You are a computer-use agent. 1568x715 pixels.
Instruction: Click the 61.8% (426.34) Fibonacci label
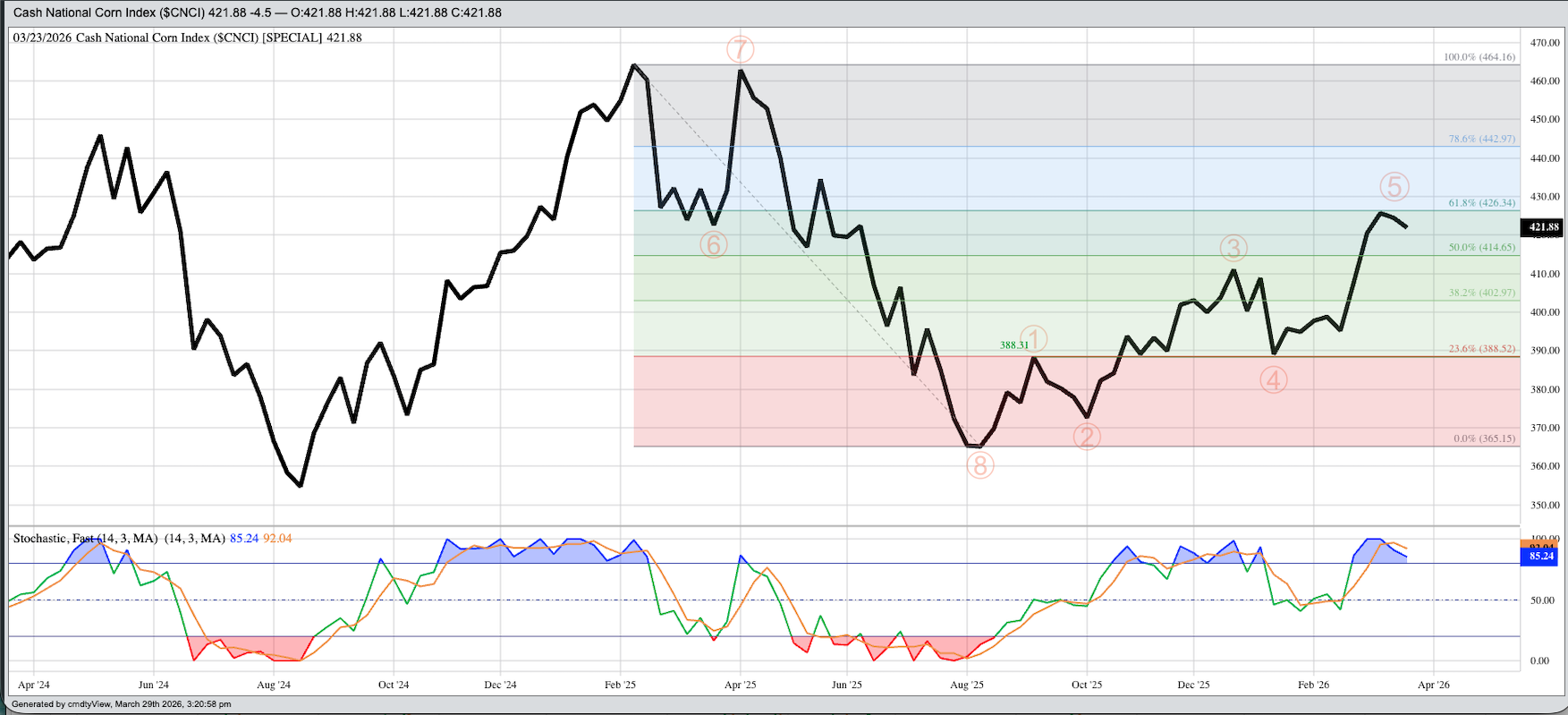click(x=1481, y=203)
